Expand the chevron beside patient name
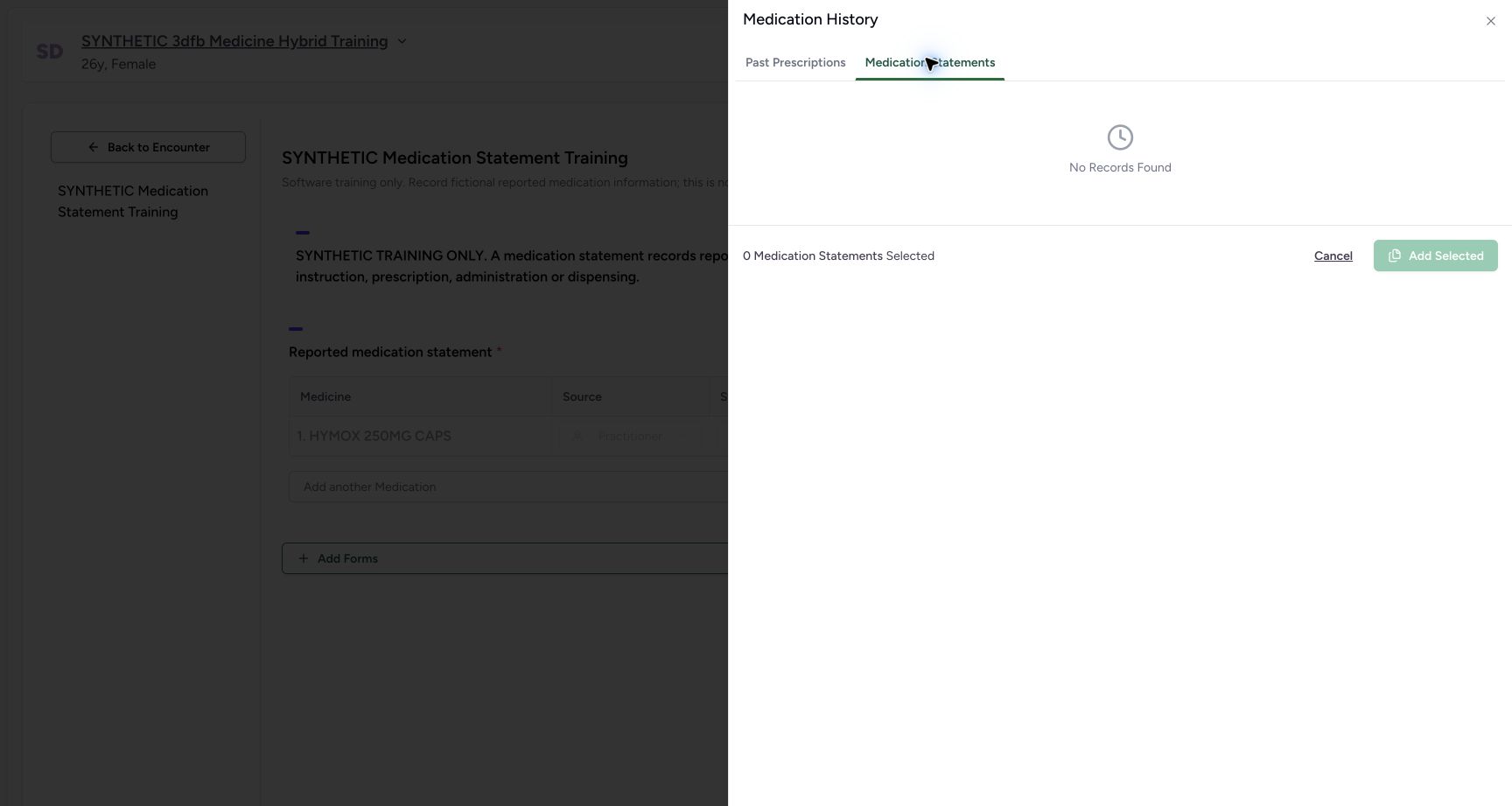This screenshot has width=1512, height=806. click(402, 41)
